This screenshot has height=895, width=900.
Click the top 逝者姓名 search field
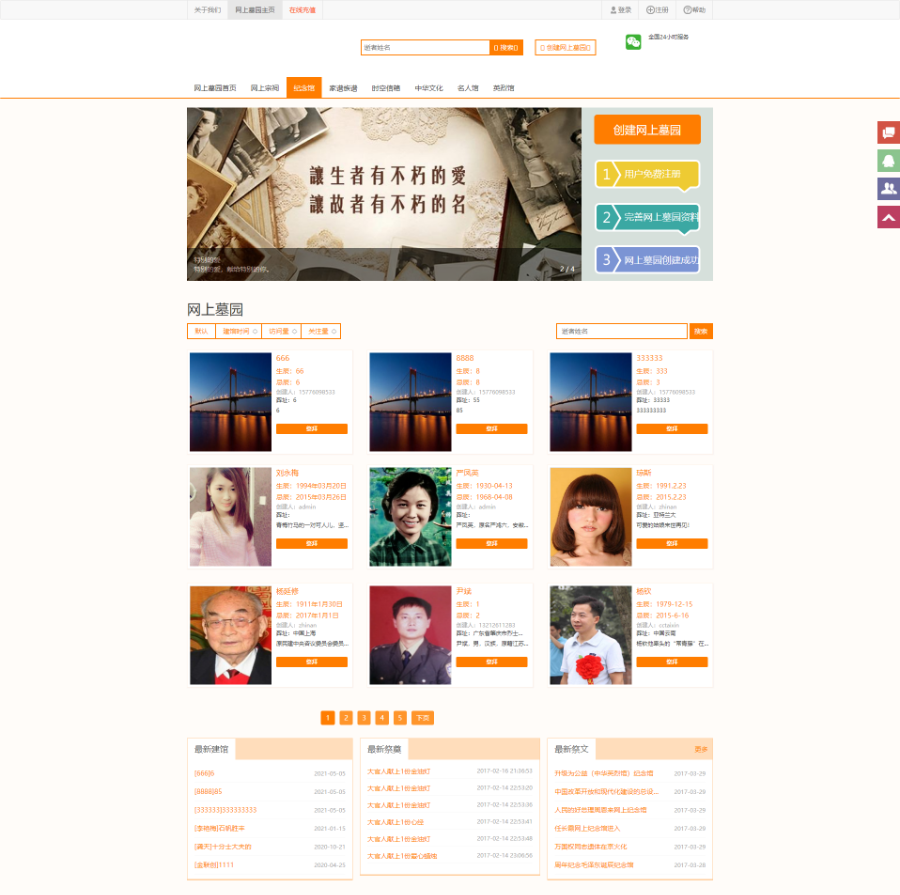425,48
